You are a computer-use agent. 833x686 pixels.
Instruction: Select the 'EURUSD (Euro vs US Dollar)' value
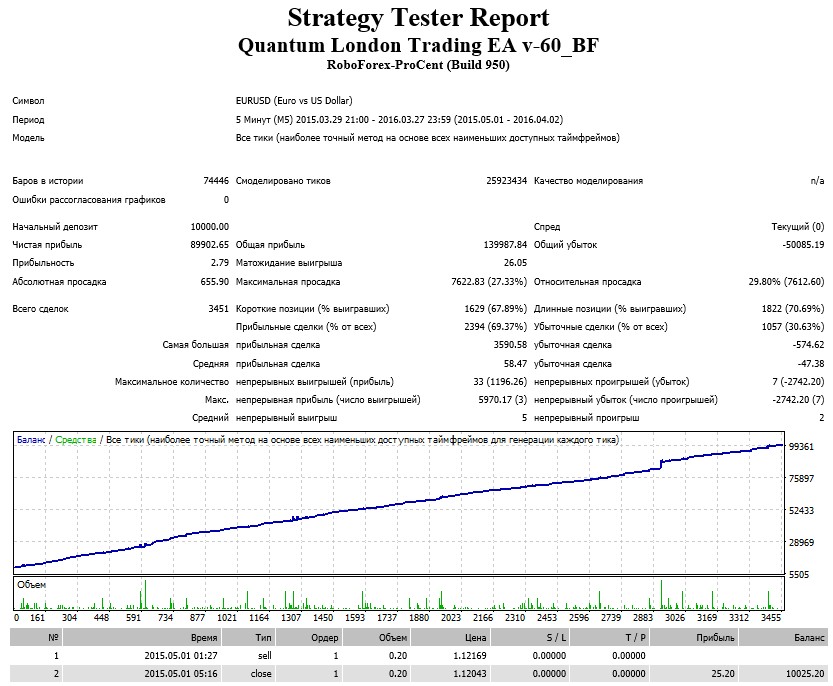click(294, 101)
